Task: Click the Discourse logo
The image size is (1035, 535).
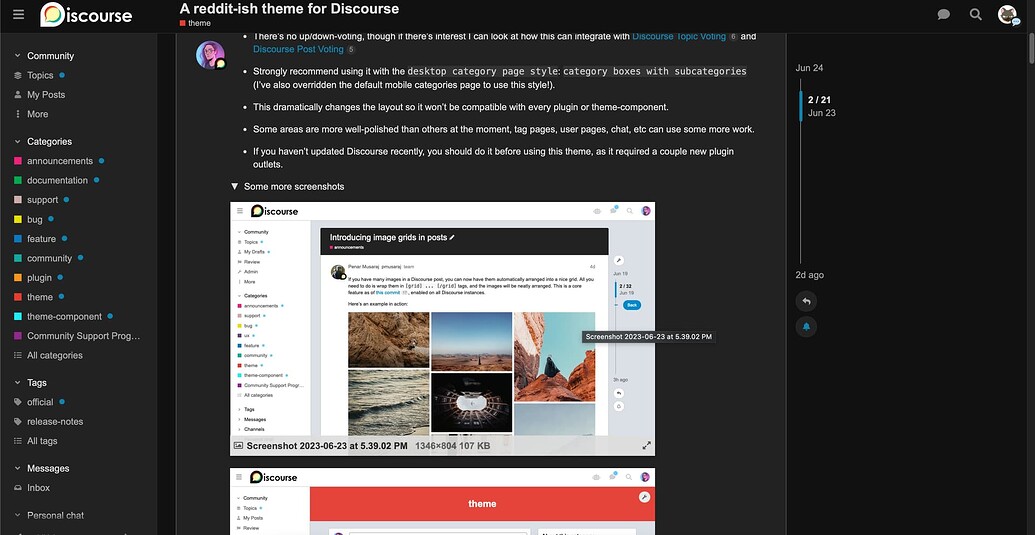Action: [x=87, y=15]
